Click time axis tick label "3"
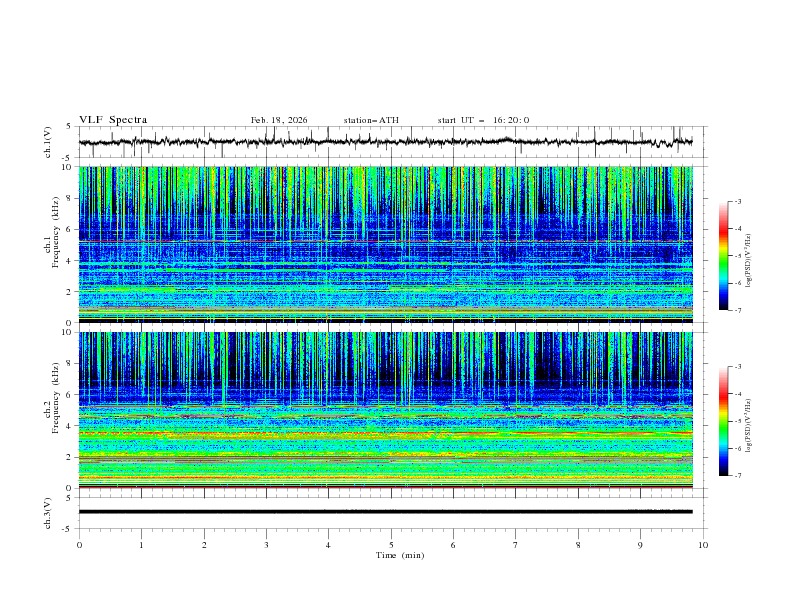The image size is (792, 612). coord(266,545)
